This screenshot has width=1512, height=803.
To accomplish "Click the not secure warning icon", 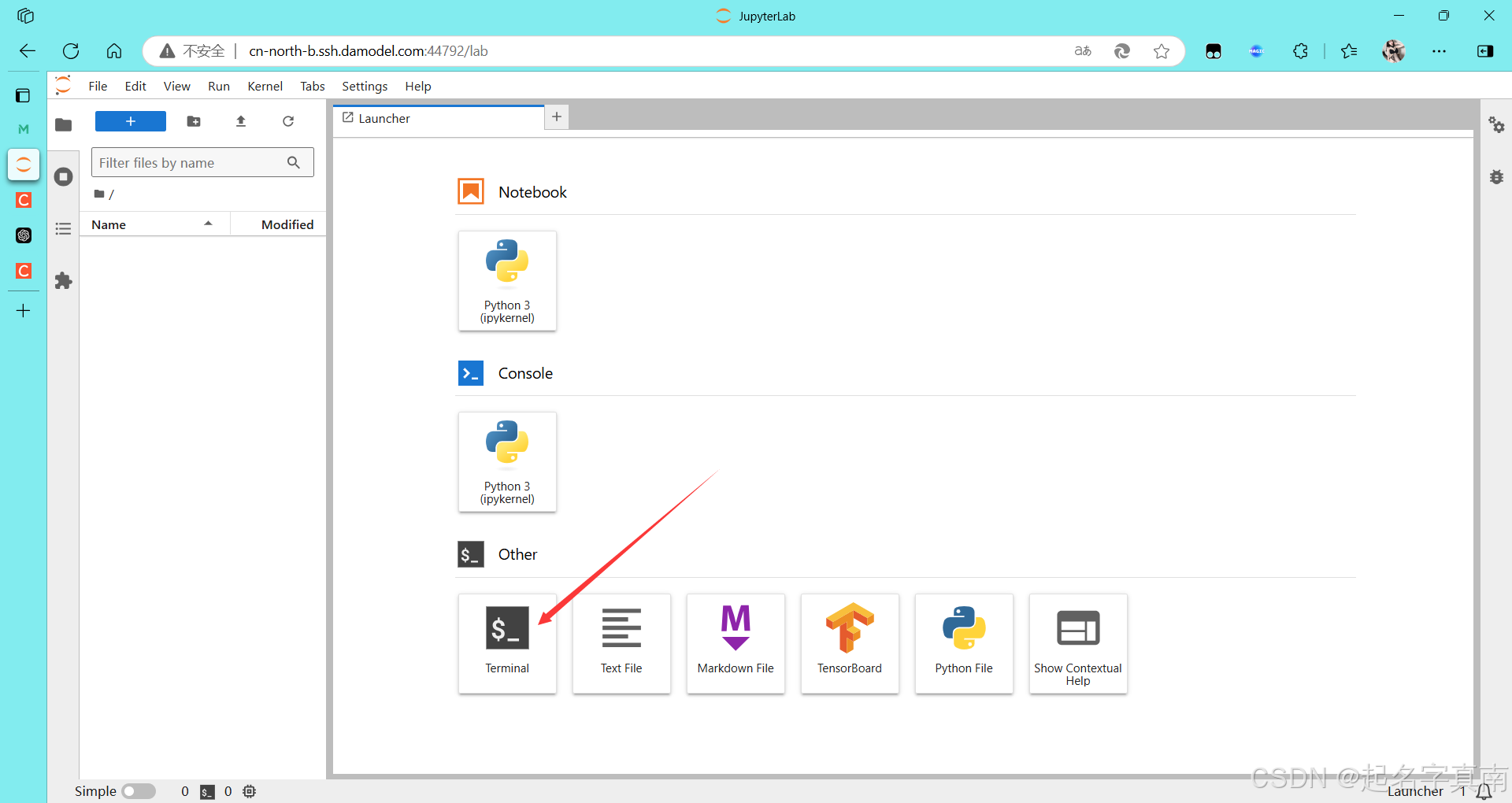I will (167, 51).
